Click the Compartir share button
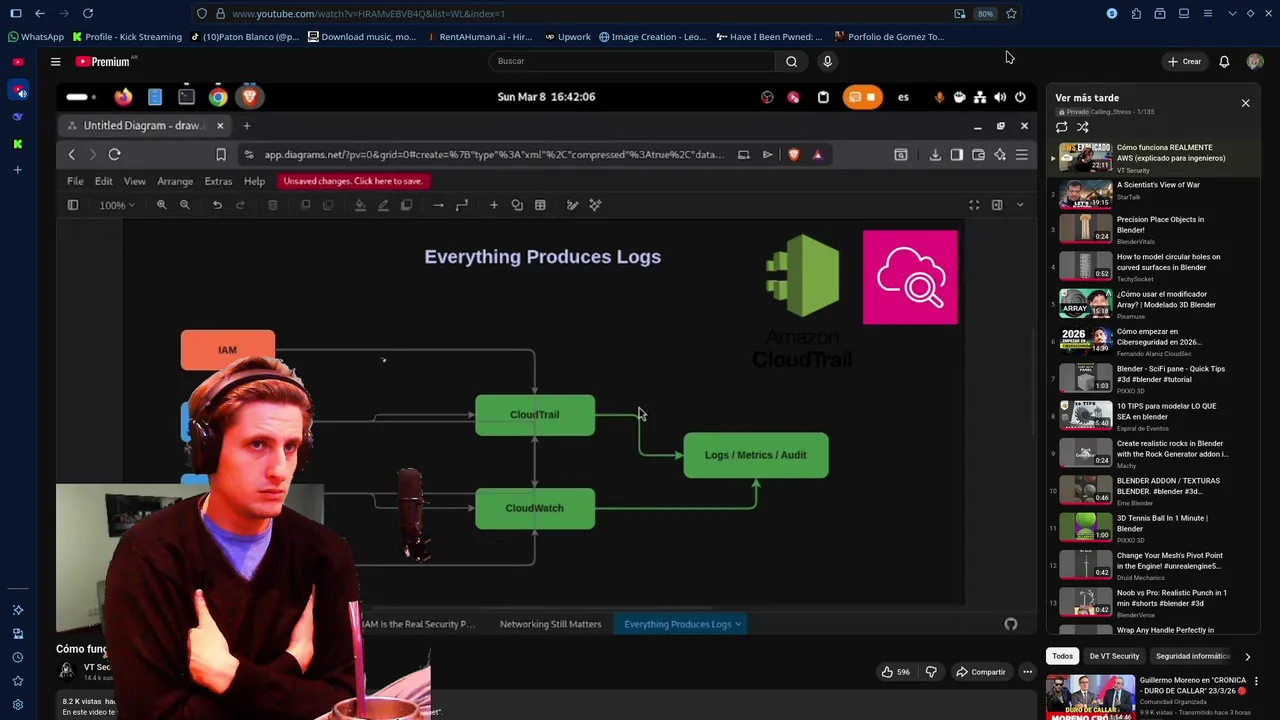Image resolution: width=1280 pixels, height=720 pixels. pyautogui.click(x=979, y=672)
